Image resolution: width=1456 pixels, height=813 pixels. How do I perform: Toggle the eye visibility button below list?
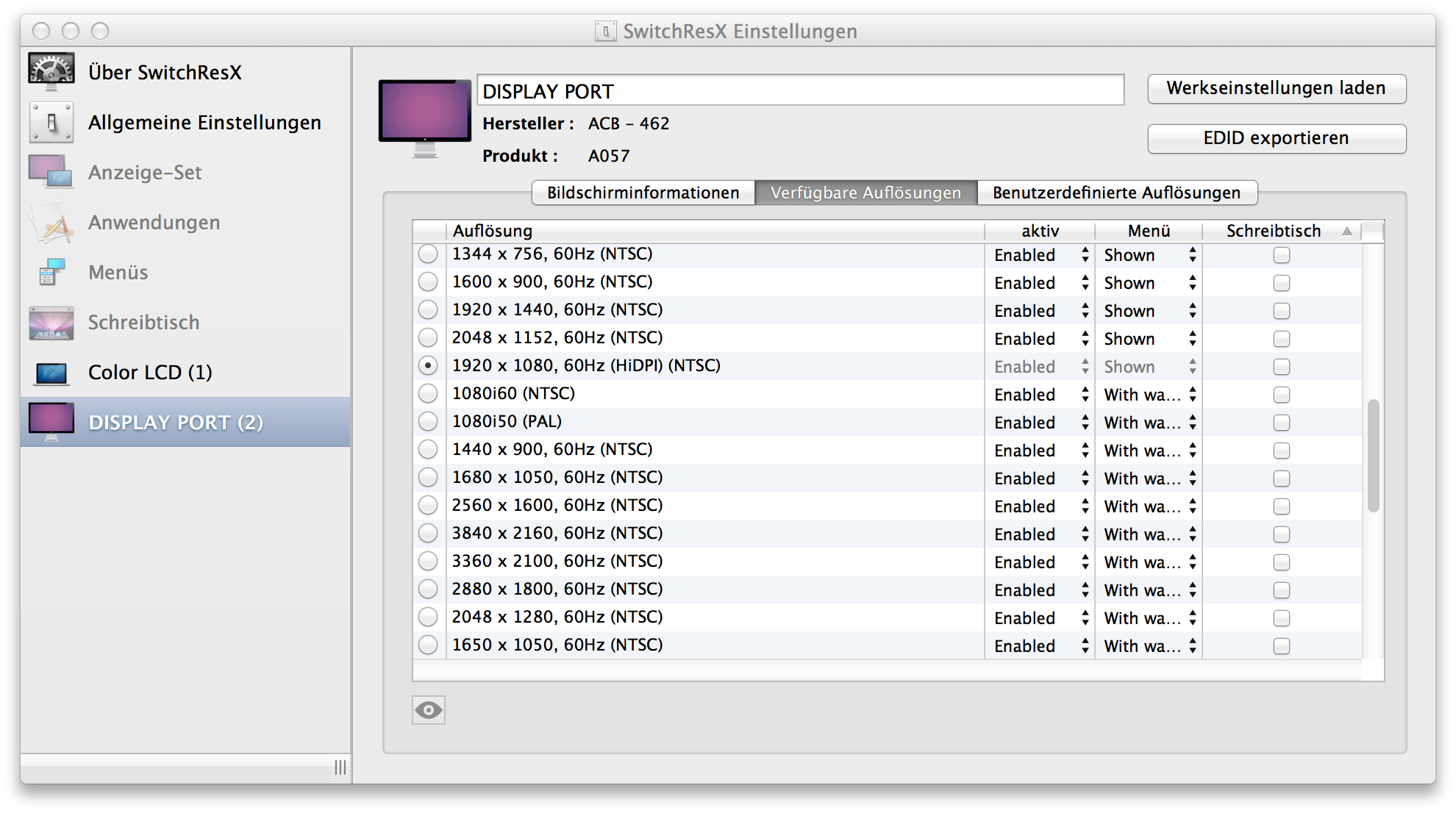(429, 710)
